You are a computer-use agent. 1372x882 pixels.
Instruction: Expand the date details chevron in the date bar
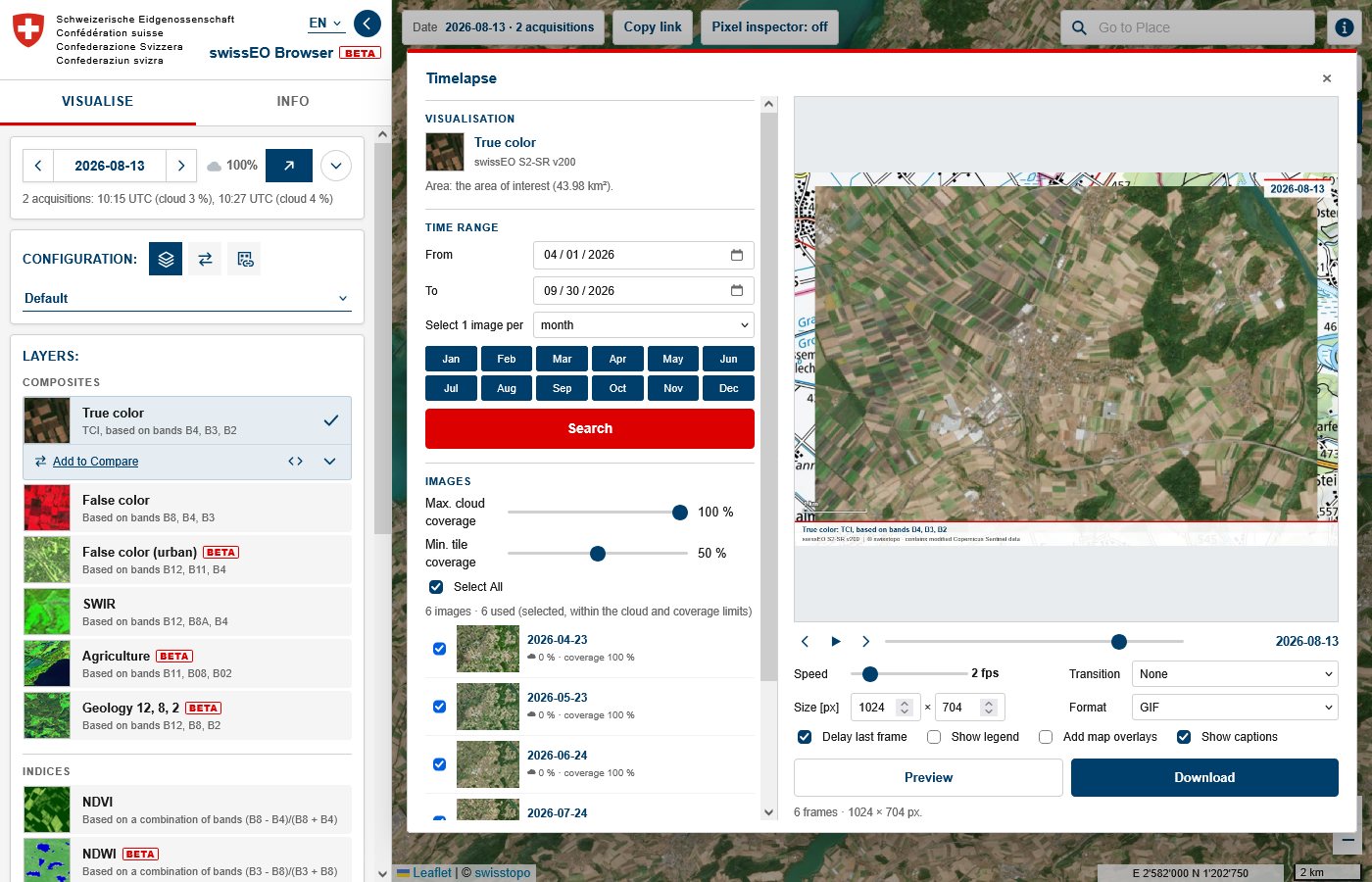point(336,166)
